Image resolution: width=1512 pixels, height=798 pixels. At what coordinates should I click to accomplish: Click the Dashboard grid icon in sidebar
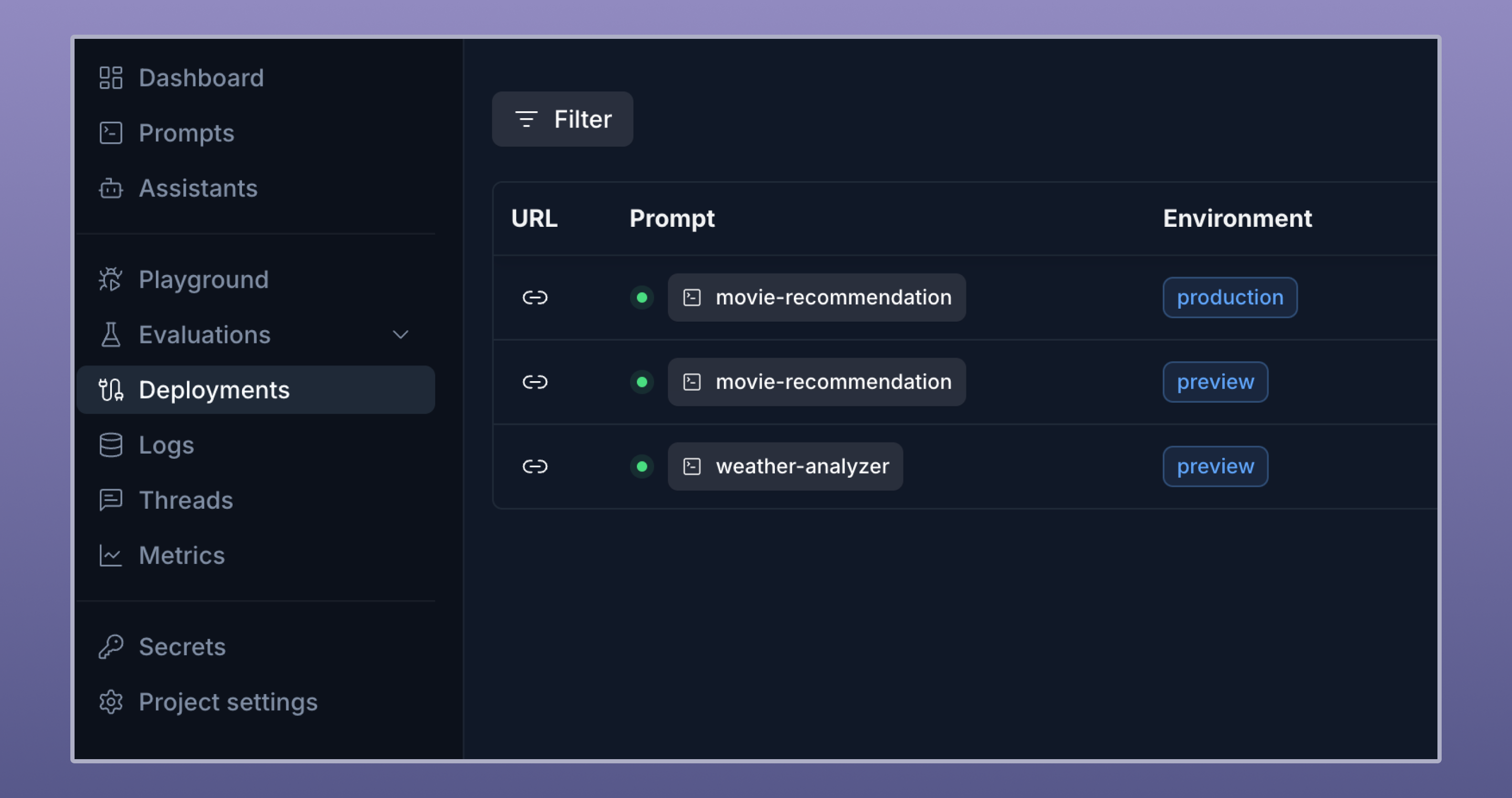[110, 78]
